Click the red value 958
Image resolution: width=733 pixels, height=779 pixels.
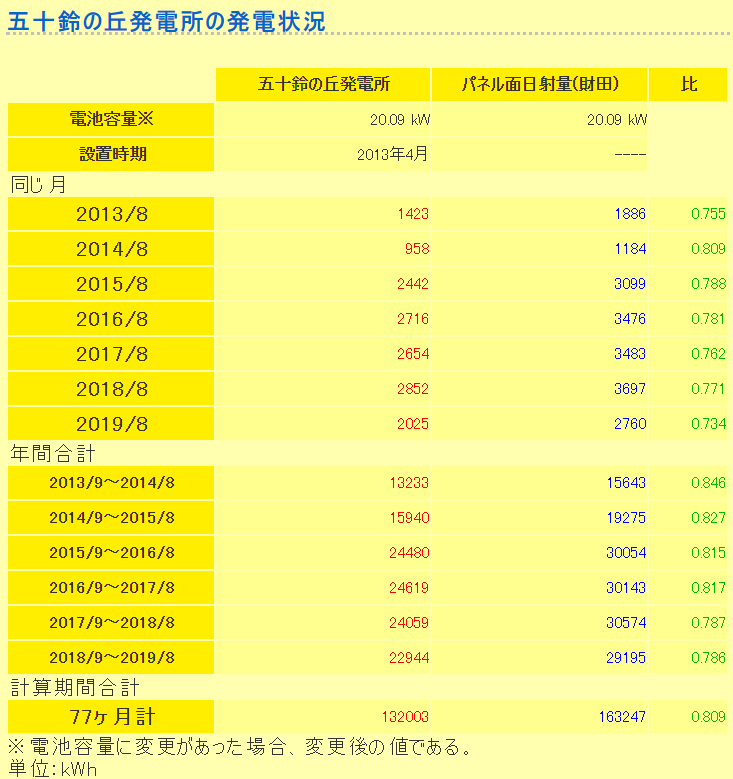(417, 249)
